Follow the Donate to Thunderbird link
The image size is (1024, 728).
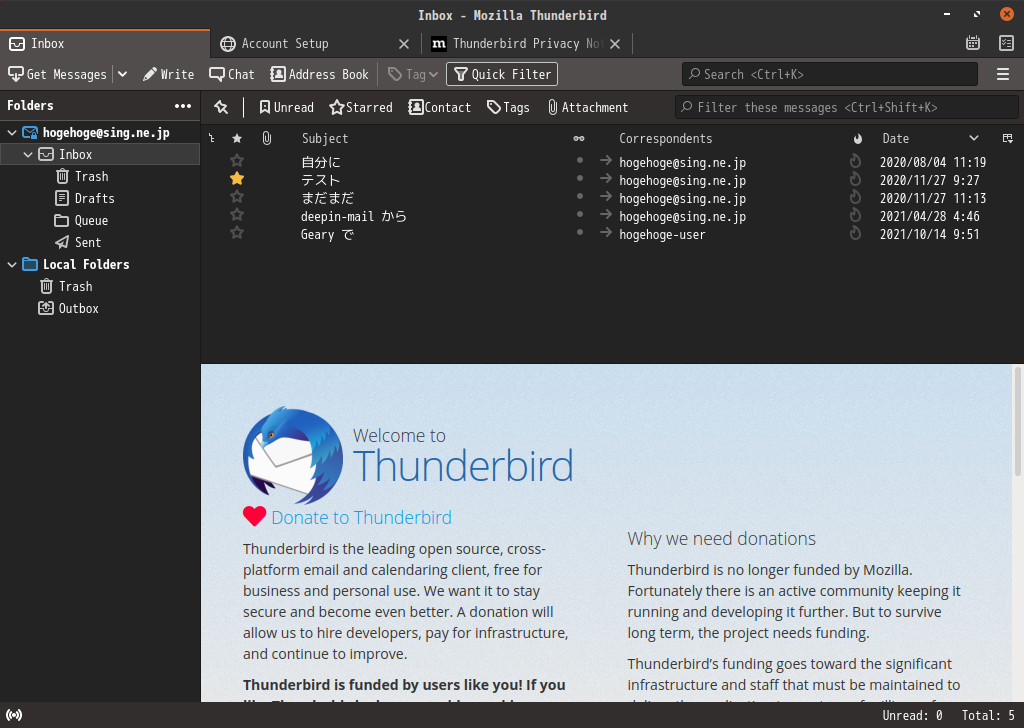[x=361, y=518]
